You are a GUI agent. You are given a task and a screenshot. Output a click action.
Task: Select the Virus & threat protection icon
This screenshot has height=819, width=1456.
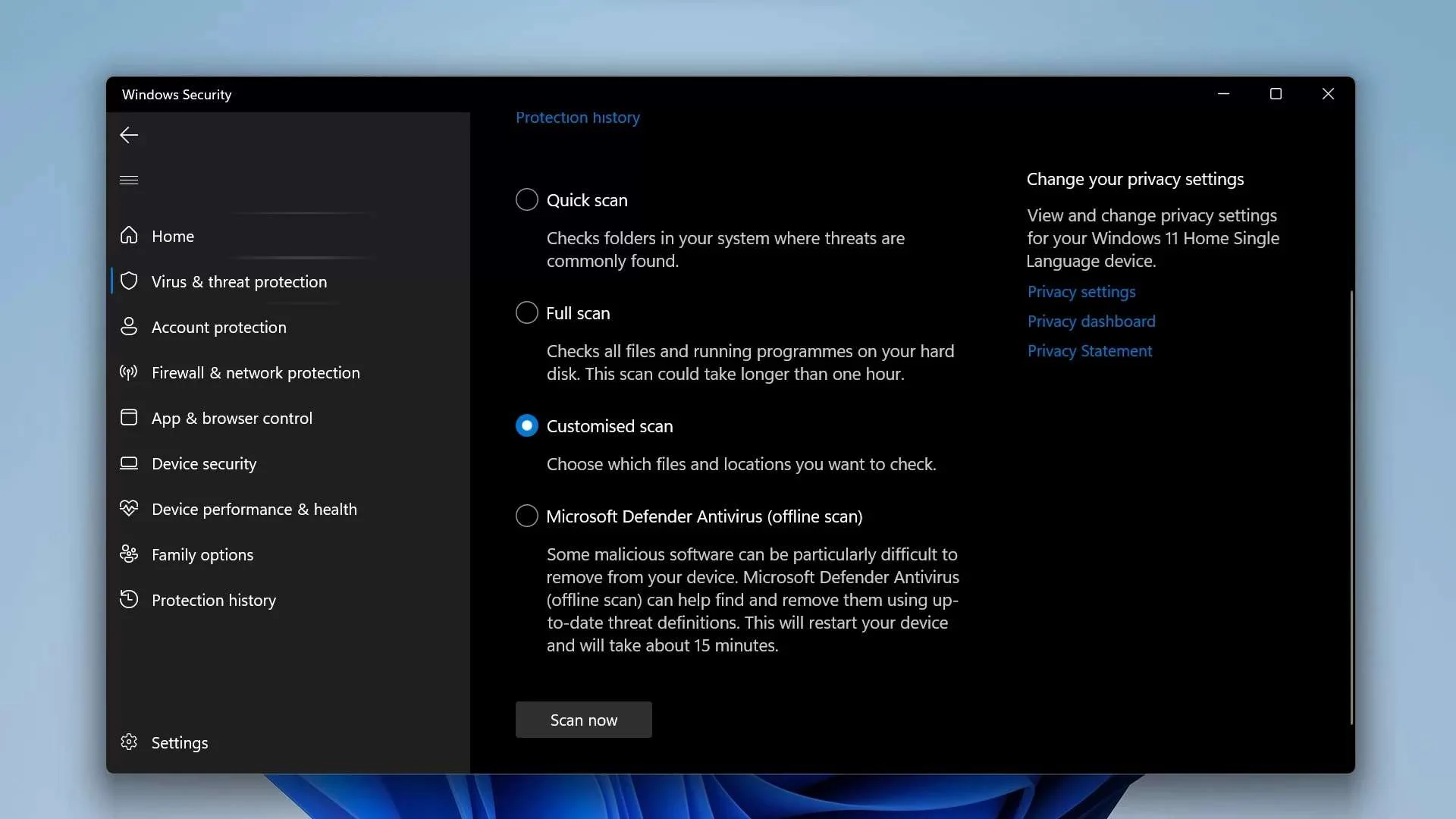(x=129, y=281)
